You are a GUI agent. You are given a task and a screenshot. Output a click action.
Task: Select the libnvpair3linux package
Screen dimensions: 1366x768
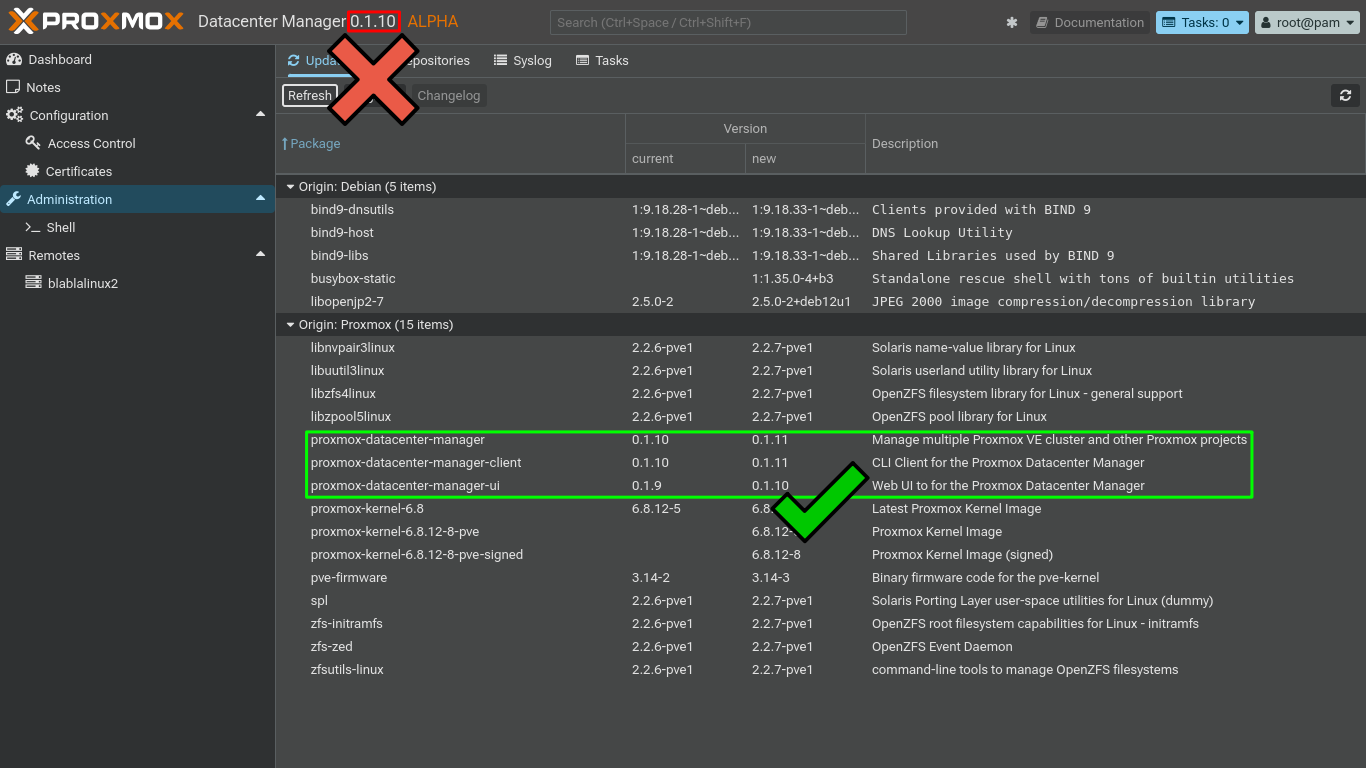(353, 348)
